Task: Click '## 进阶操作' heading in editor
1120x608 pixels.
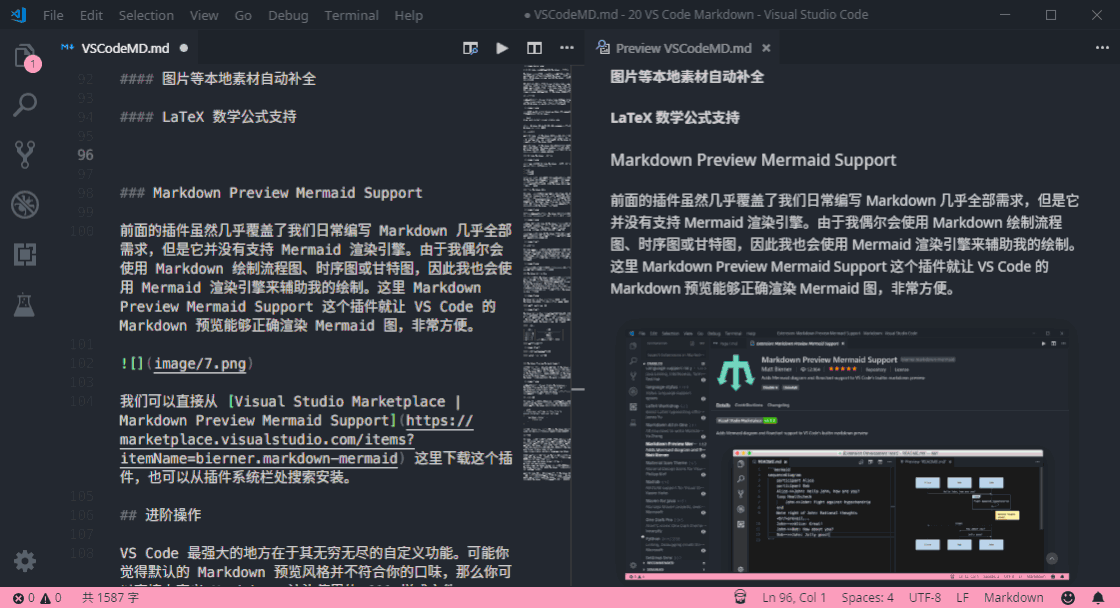Action: pyautogui.click(x=160, y=515)
